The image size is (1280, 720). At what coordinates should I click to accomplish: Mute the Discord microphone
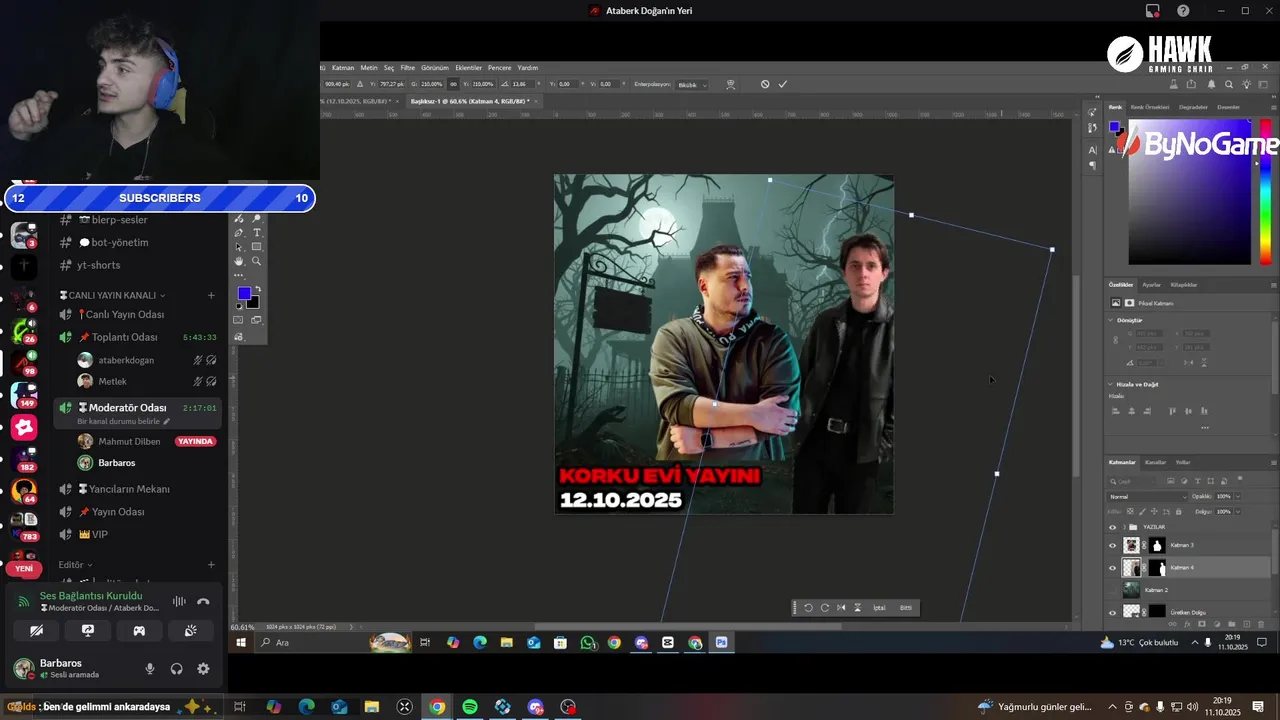pos(150,669)
